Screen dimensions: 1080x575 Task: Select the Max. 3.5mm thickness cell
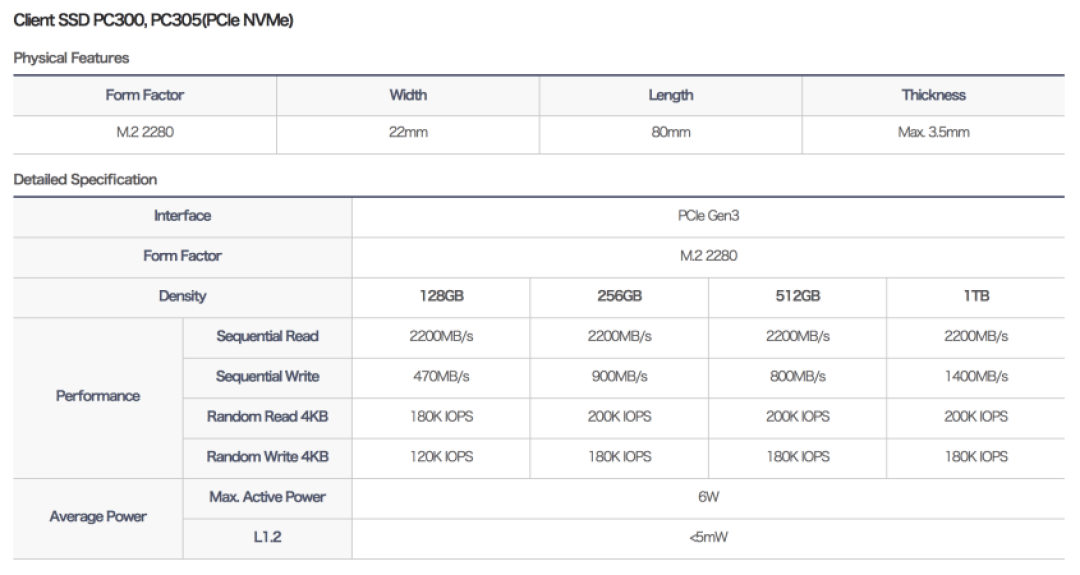[x=933, y=132]
